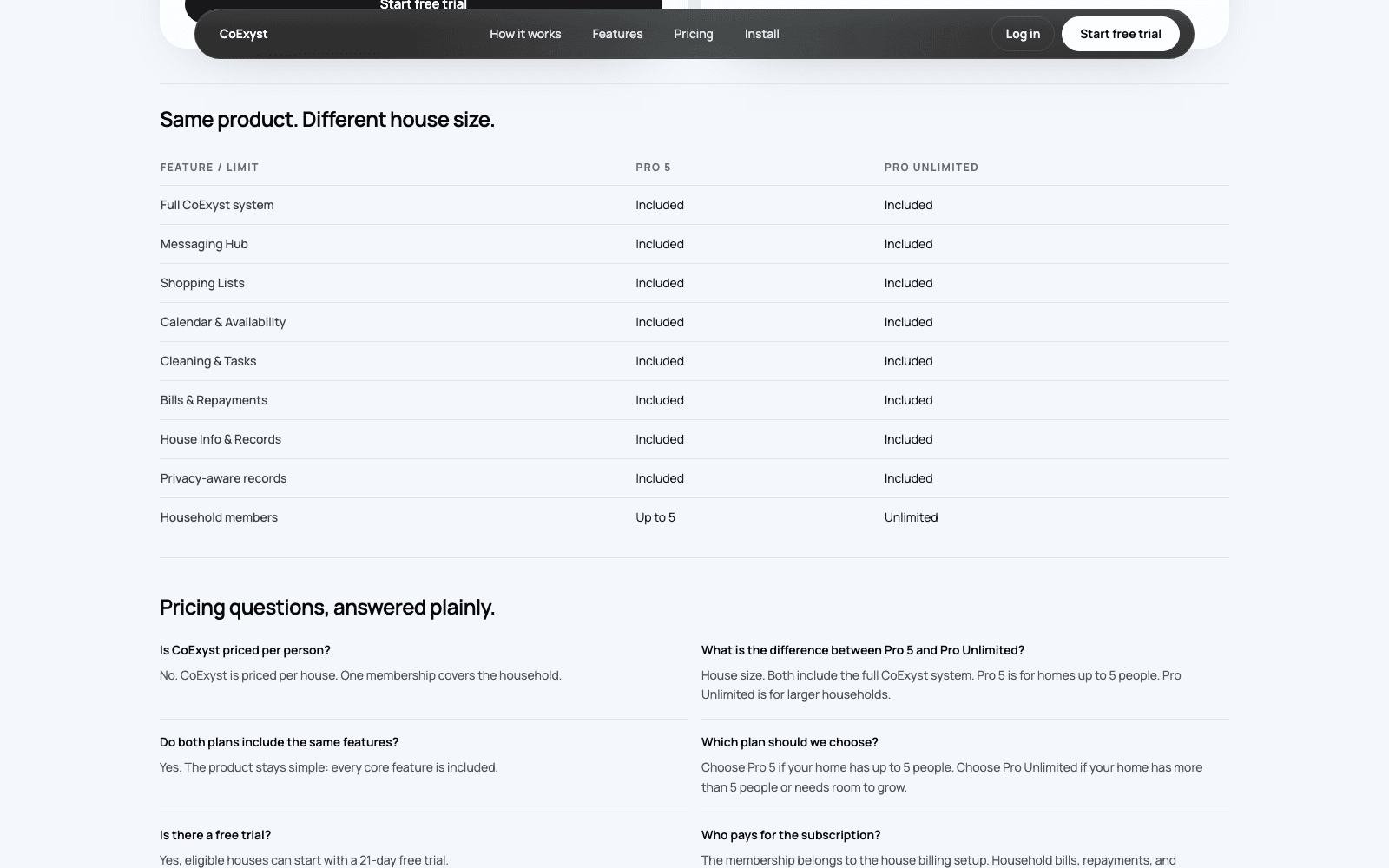Click the Log in button
1389x868 pixels.
click(x=1023, y=34)
